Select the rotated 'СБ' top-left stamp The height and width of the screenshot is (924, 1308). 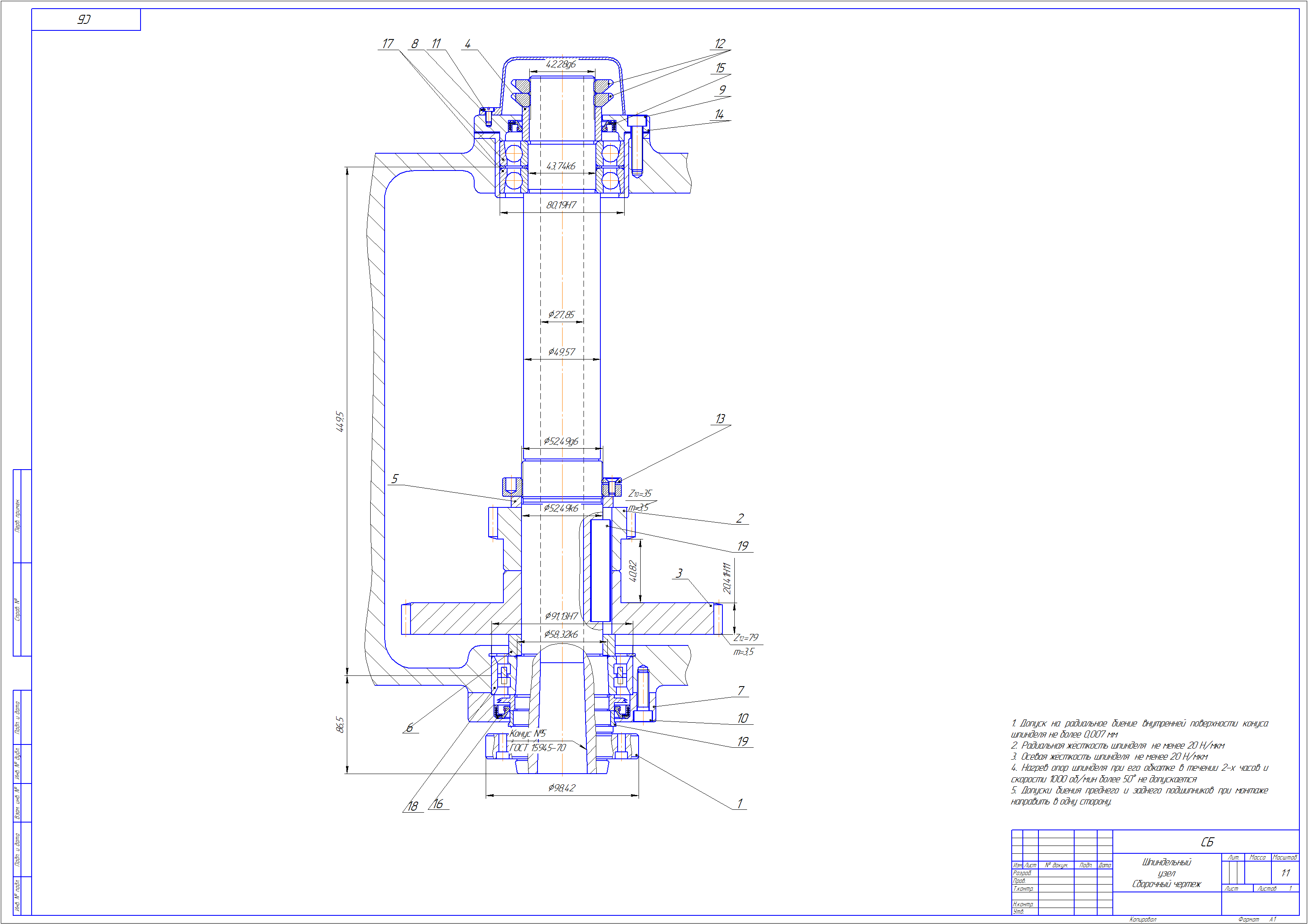84,20
